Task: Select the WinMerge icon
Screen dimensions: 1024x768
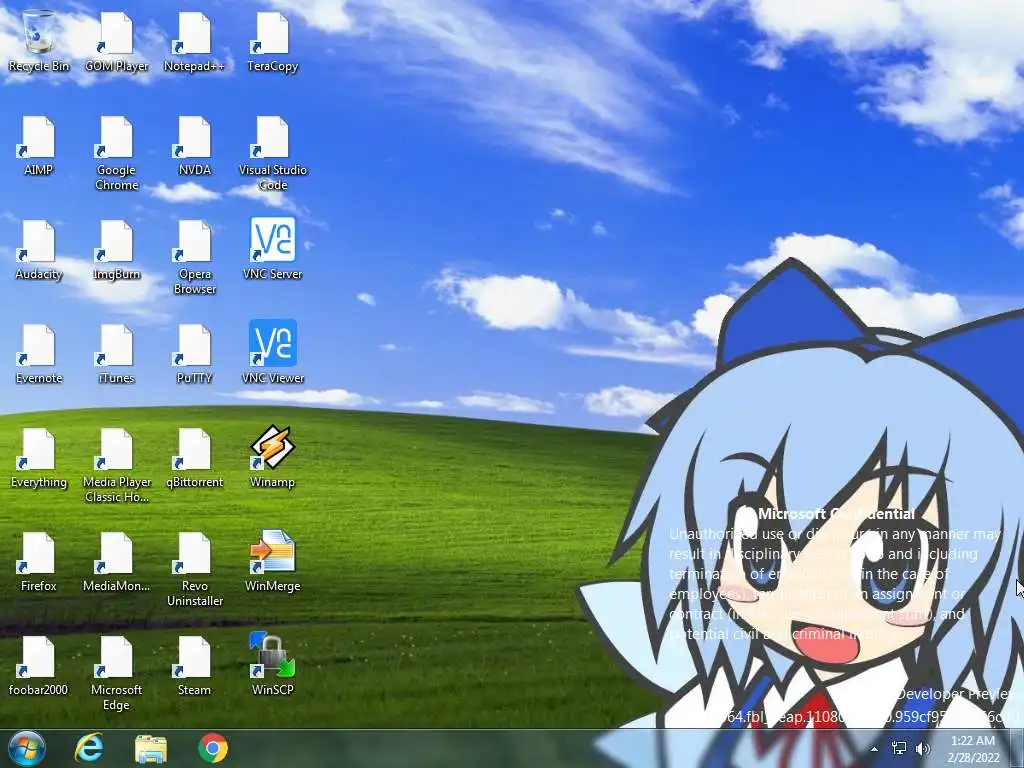Action: point(272,561)
